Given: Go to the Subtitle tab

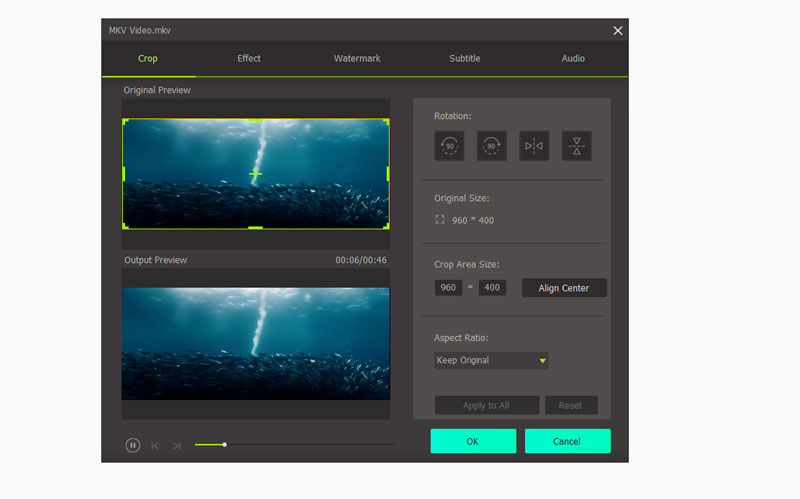Looking at the screenshot, I should (464, 59).
